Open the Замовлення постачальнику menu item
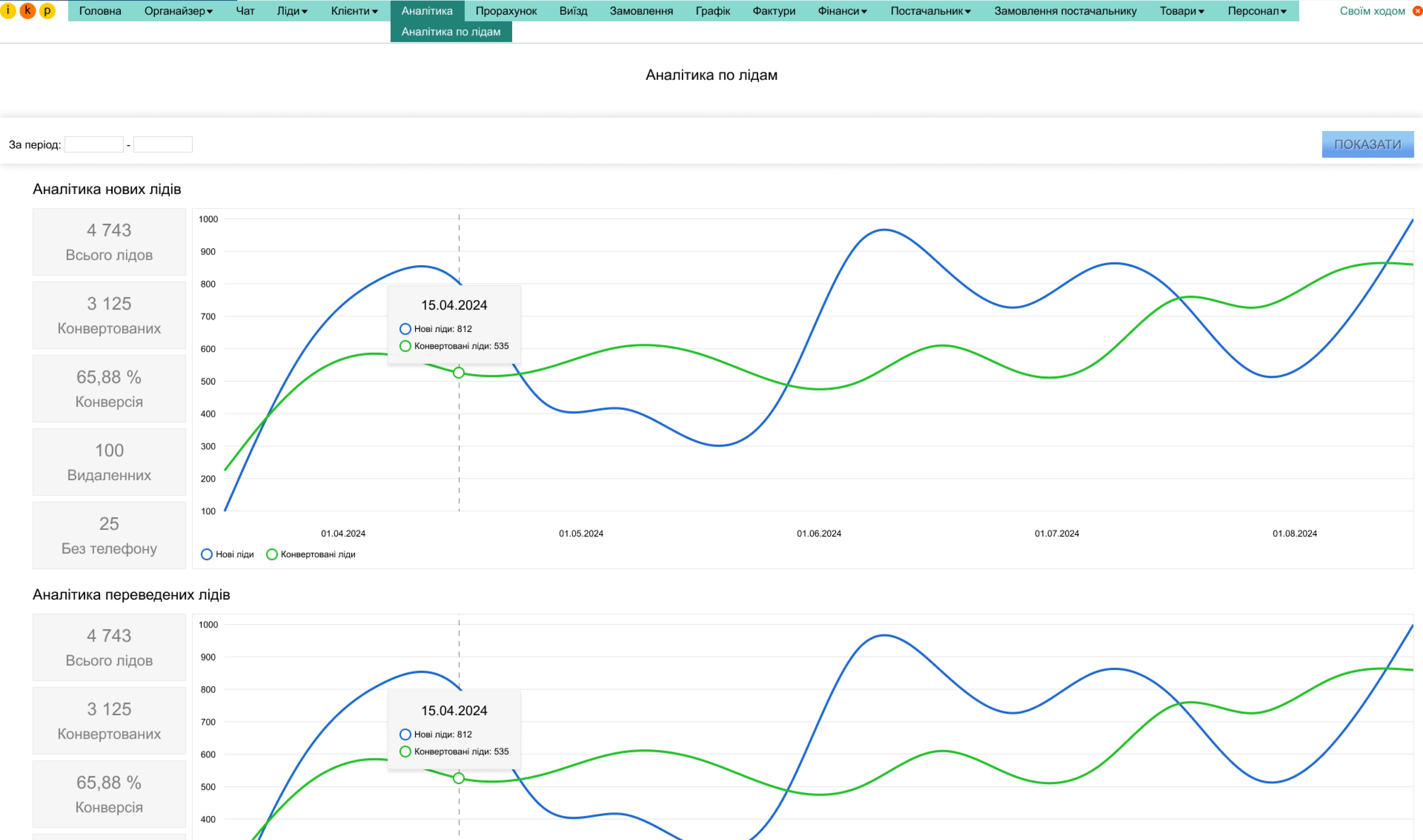This screenshot has width=1423, height=840. pyautogui.click(x=1065, y=11)
